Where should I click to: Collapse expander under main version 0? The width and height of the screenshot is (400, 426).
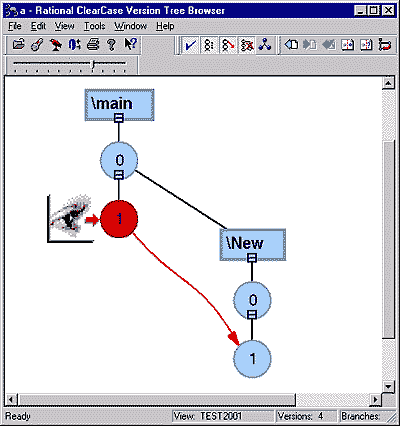pos(119,175)
